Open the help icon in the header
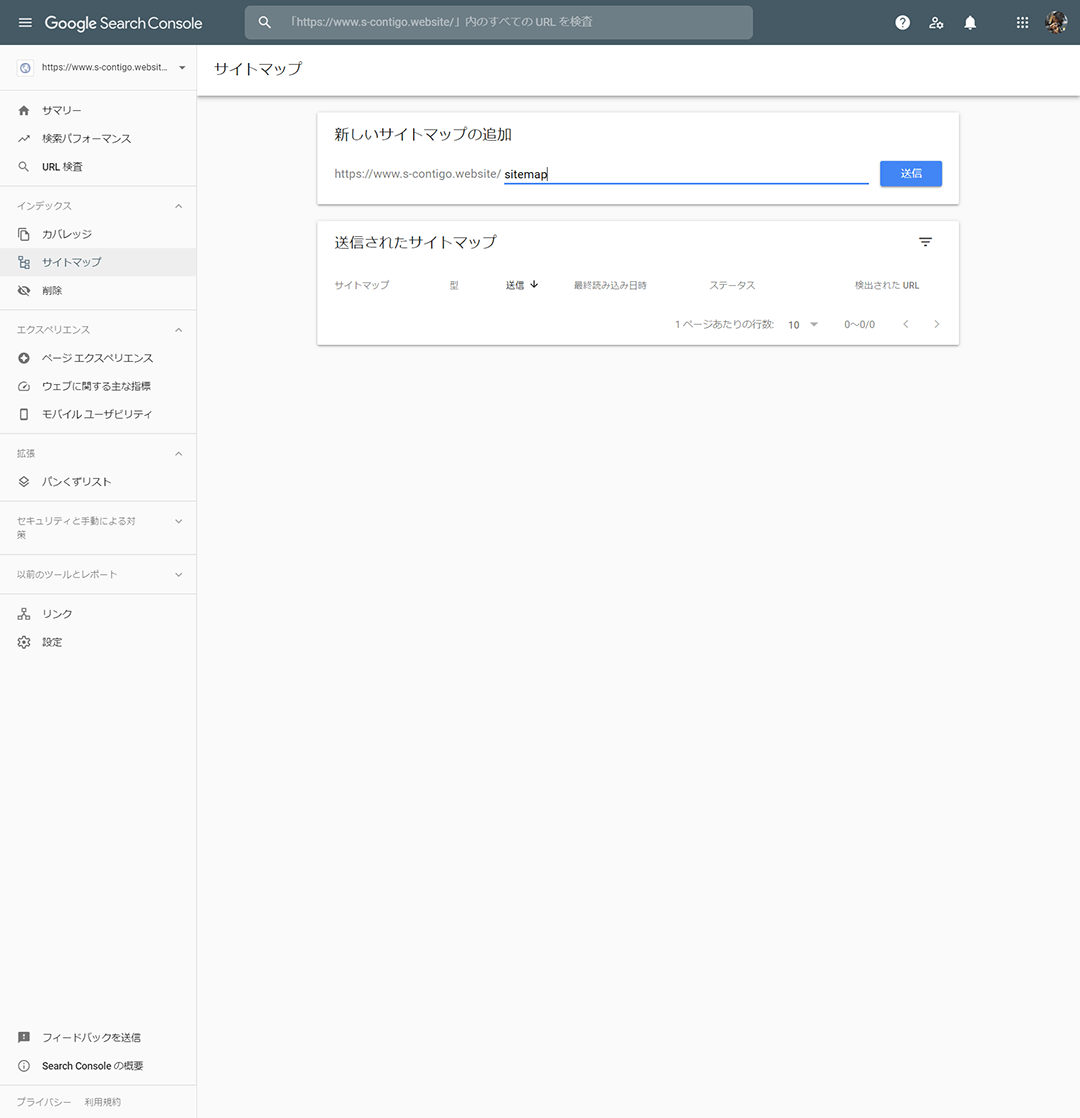The height and width of the screenshot is (1118, 1080). click(902, 22)
